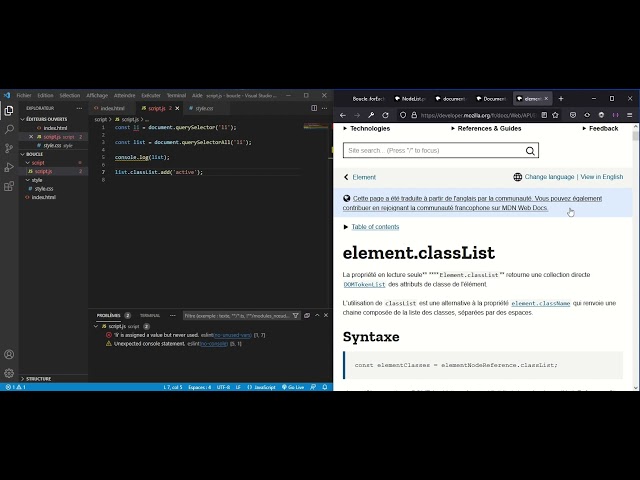Expand MDN Technologies menu

click(367, 129)
